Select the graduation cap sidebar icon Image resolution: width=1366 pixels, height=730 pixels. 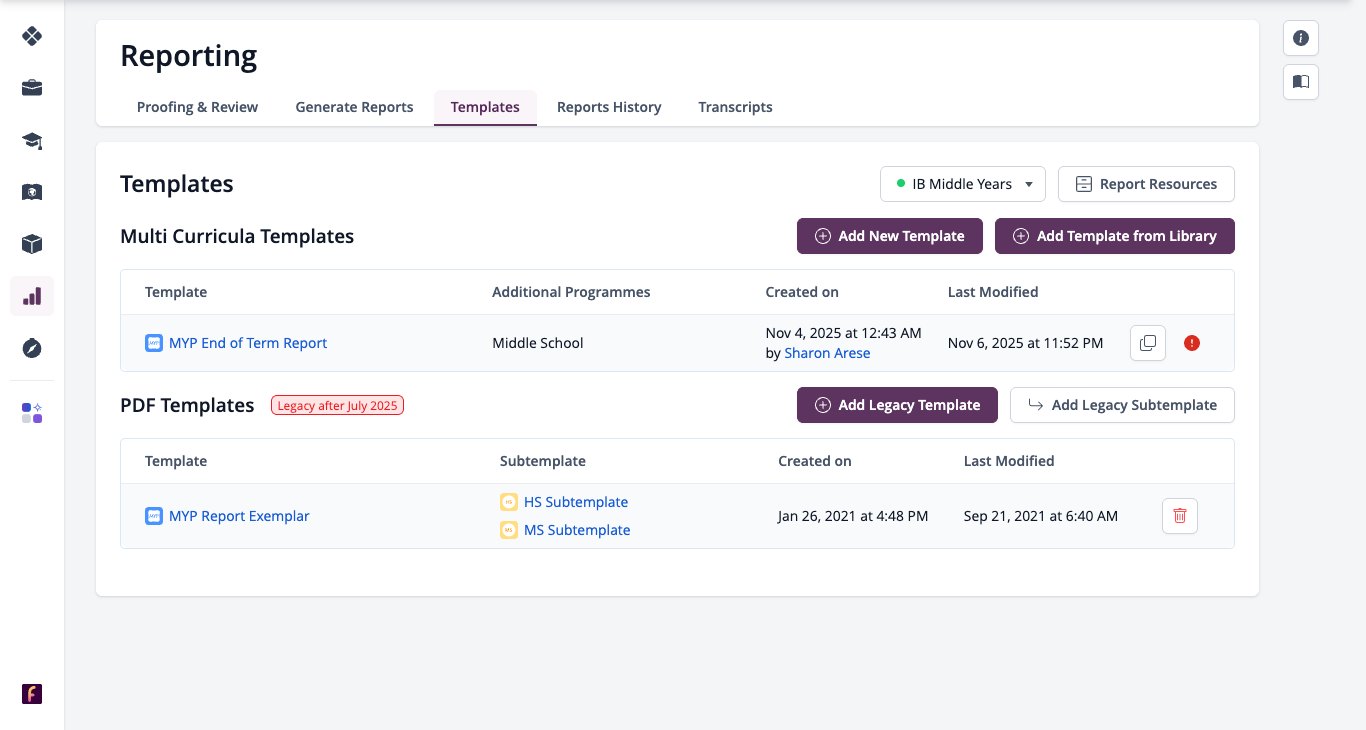[x=32, y=140]
